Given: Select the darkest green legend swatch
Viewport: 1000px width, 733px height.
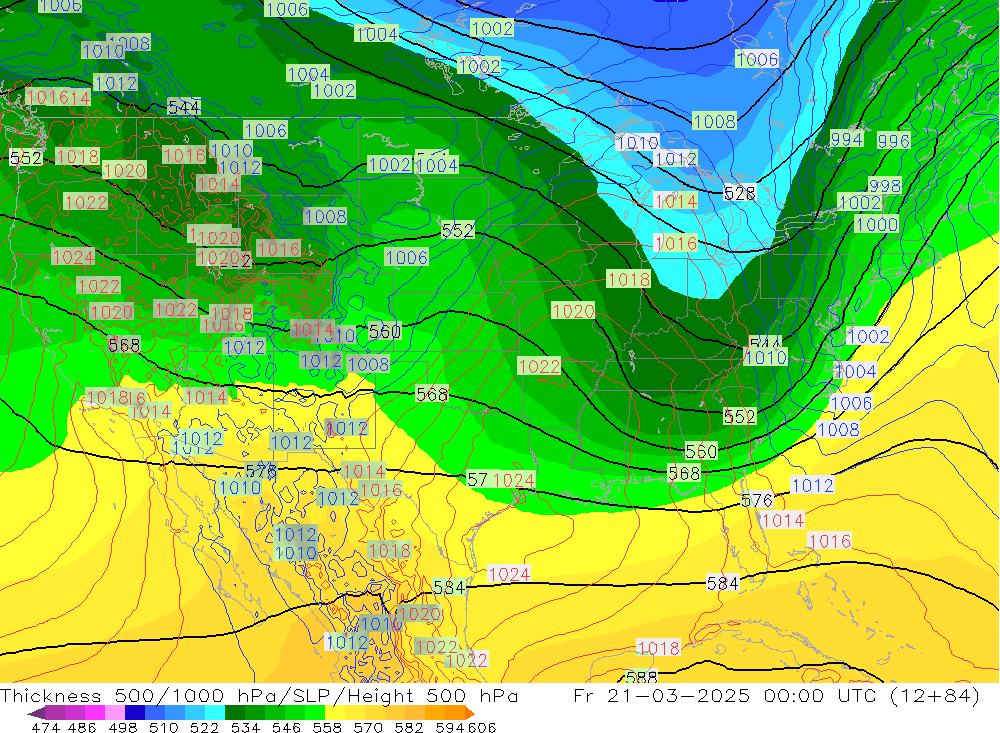Looking at the screenshot, I should tap(235, 713).
